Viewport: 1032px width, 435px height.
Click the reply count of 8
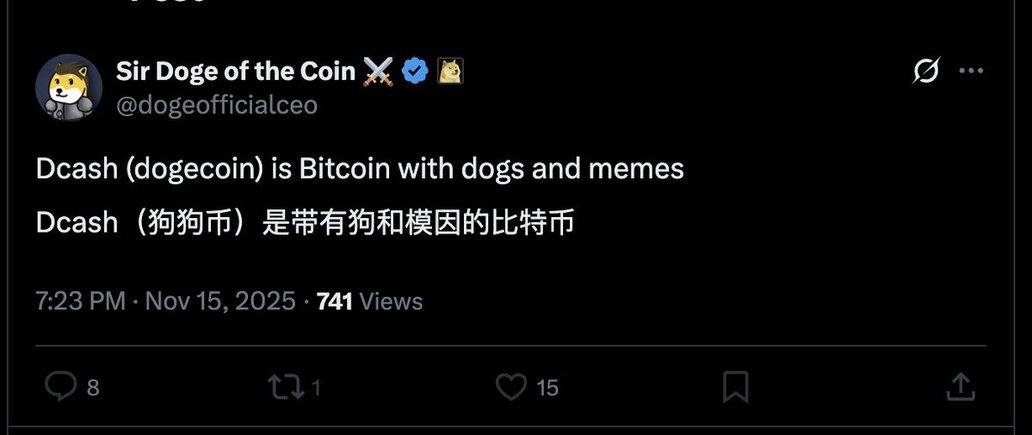(93, 388)
